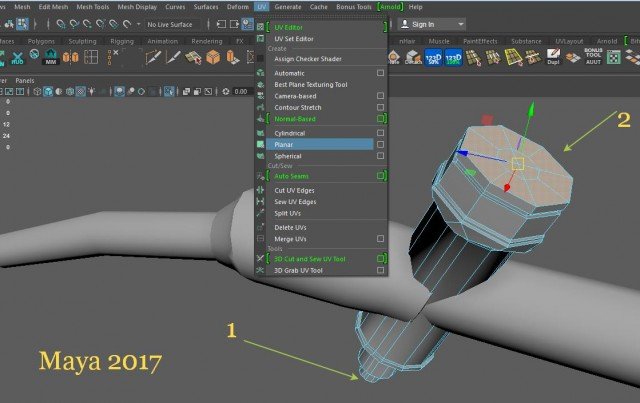Click the output connections icon
The image size is (640, 403).
click(234, 24)
